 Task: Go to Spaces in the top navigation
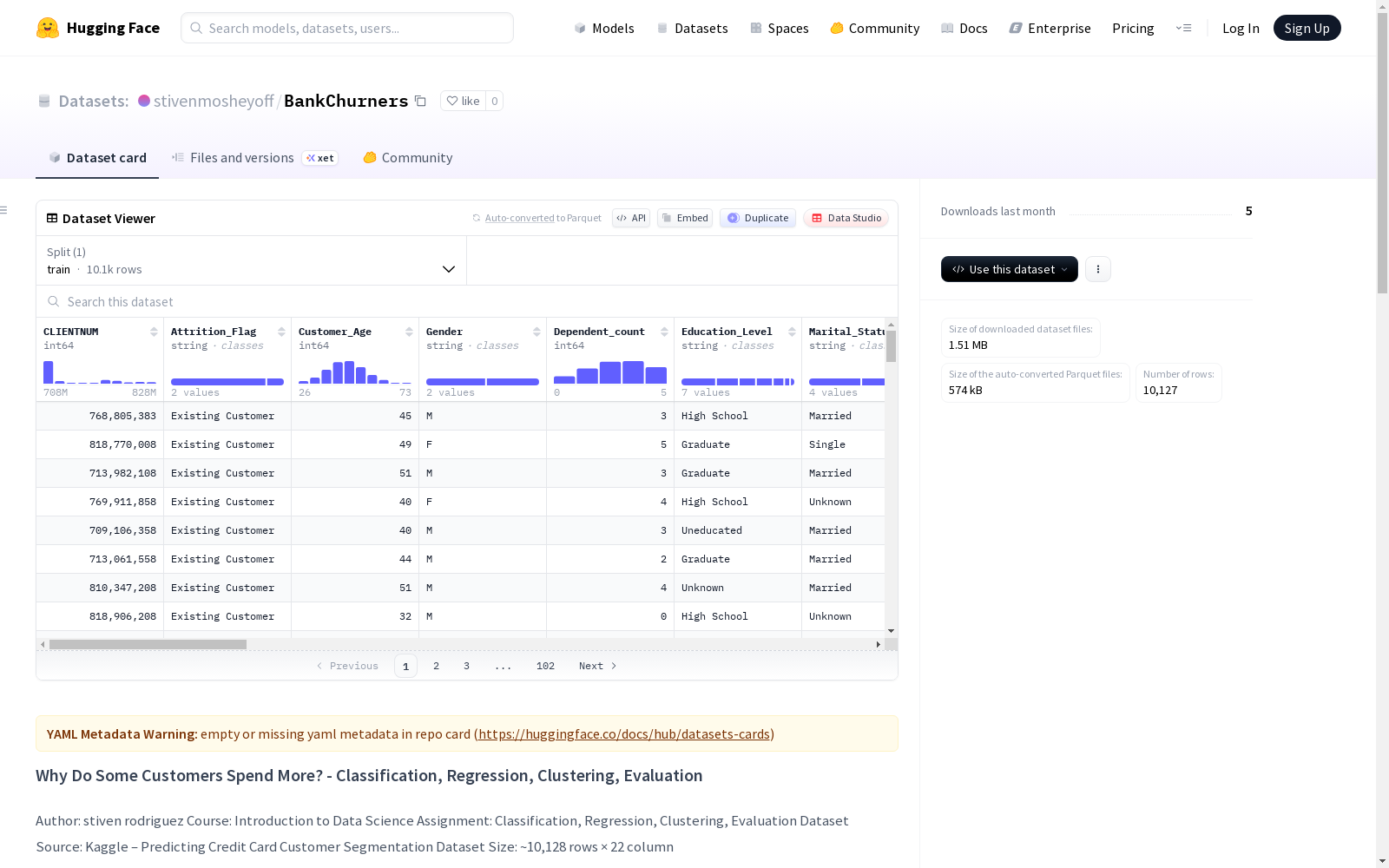pos(780,28)
